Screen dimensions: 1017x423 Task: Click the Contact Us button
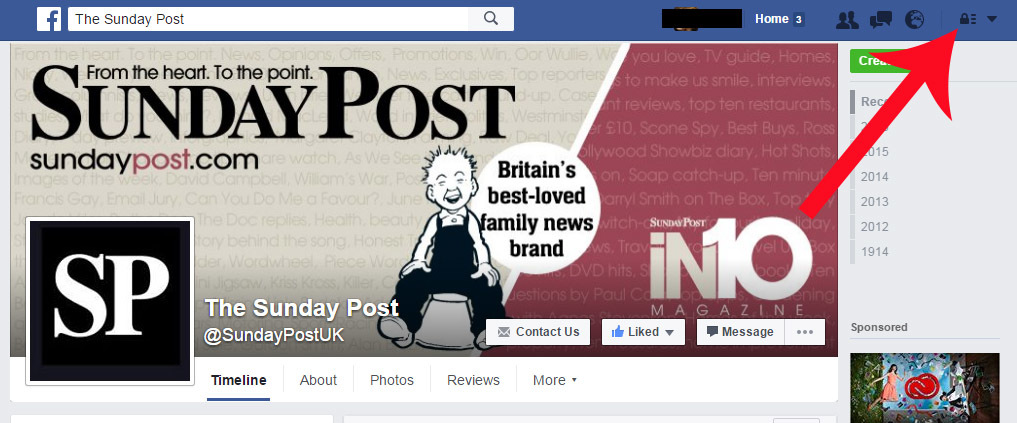[x=538, y=332]
